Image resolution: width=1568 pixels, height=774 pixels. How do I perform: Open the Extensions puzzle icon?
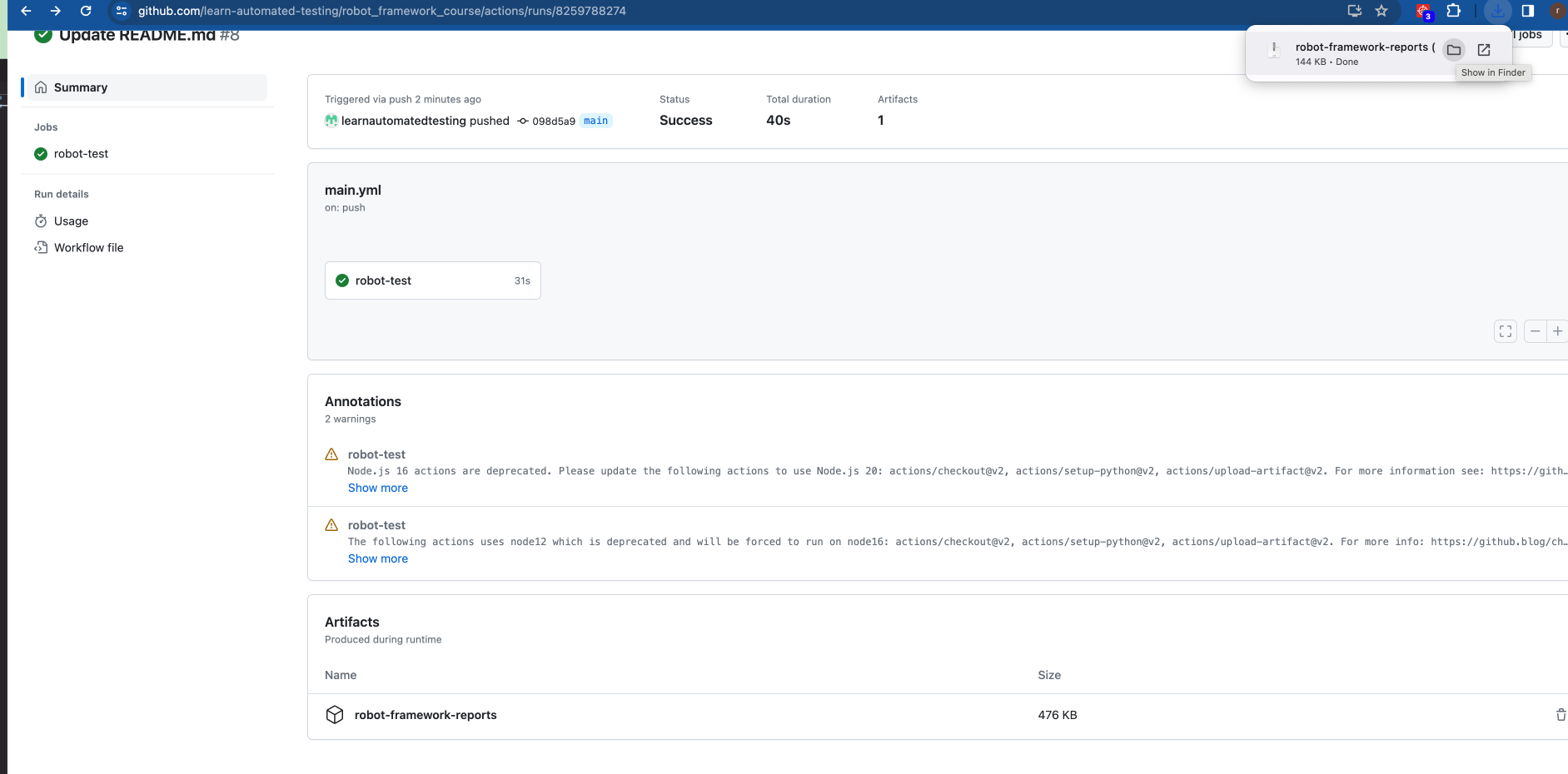tap(1454, 11)
